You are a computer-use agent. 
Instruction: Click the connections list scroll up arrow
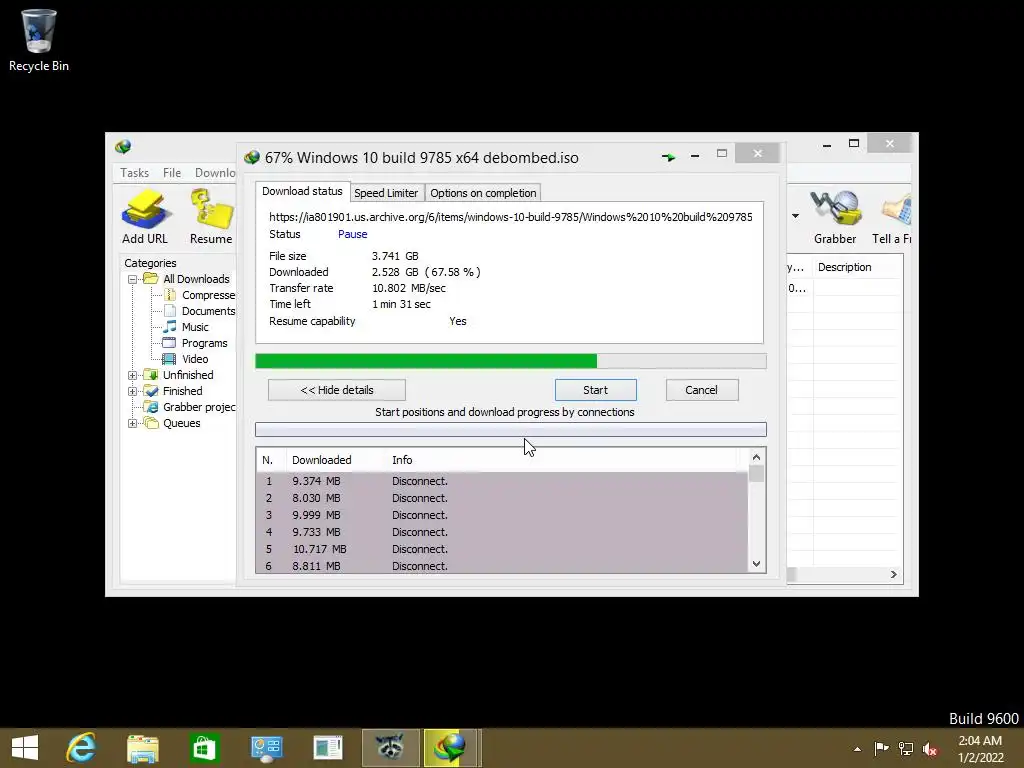coord(756,457)
